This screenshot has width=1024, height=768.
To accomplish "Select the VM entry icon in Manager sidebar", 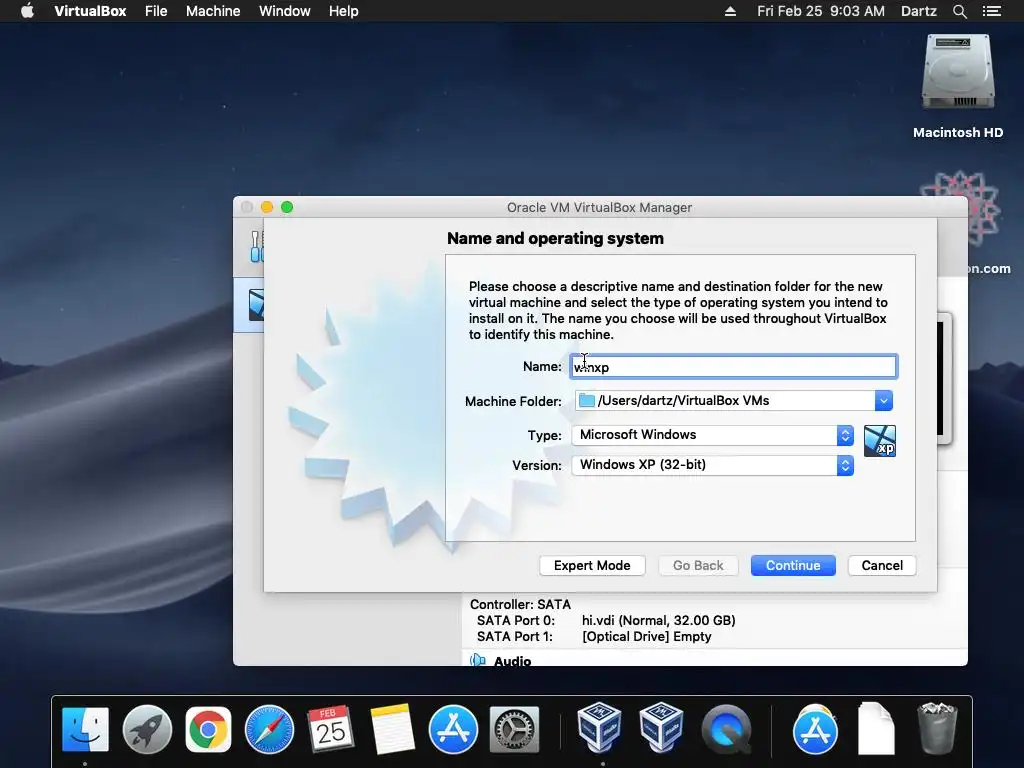I will (x=256, y=305).
